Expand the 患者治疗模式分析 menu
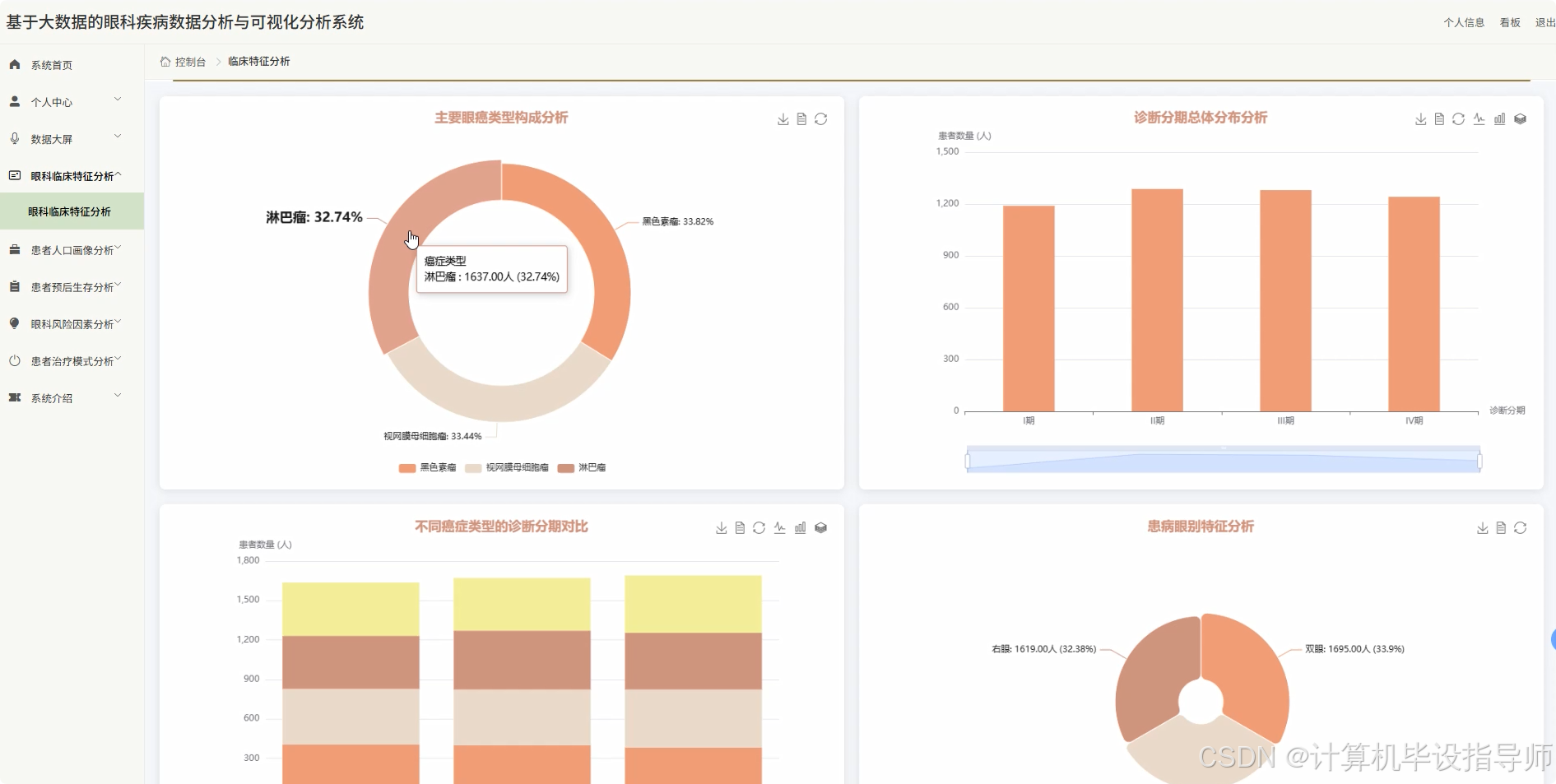 click(x=72, y=361)
